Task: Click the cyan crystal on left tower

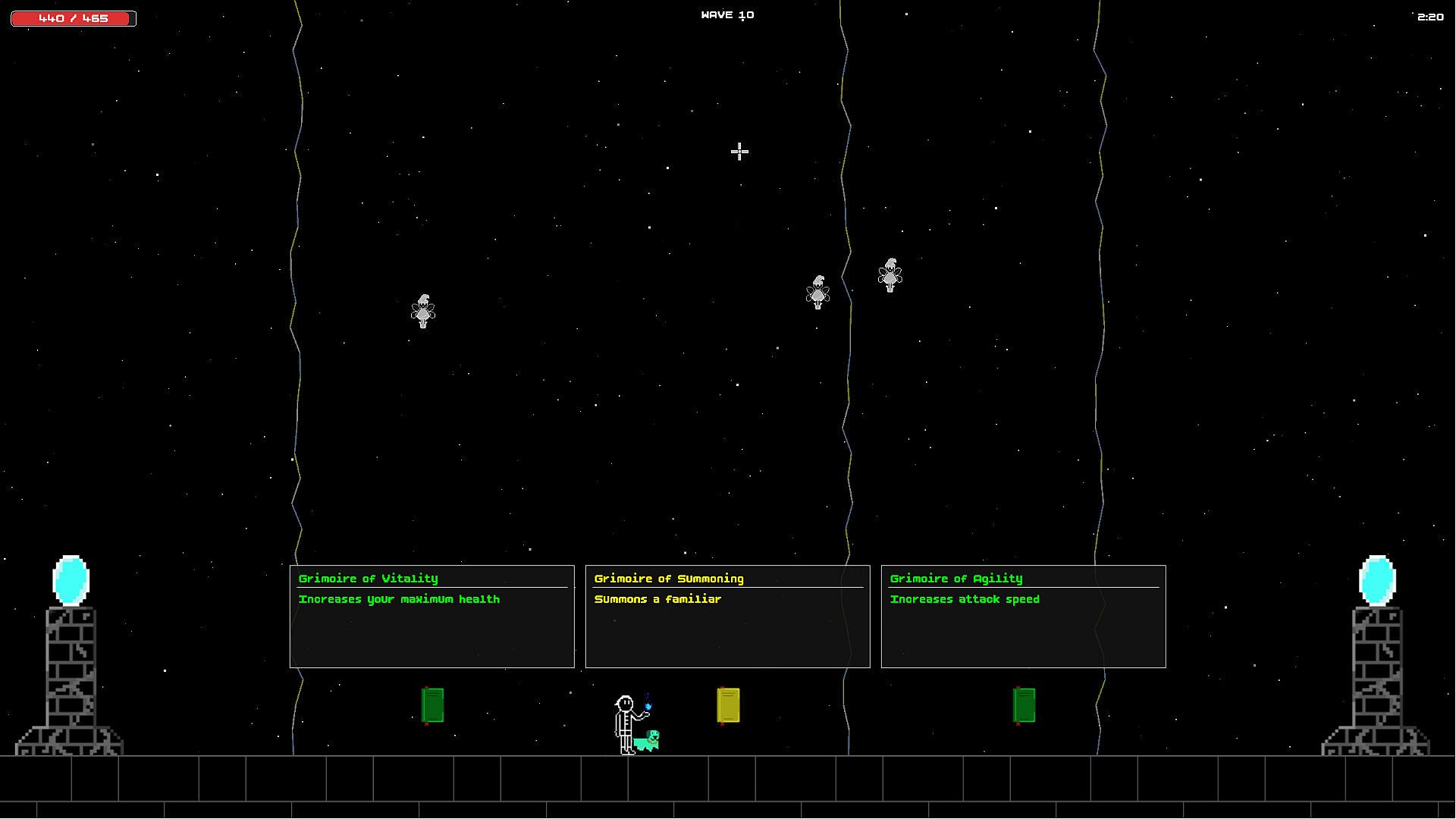Action: click(71, 580)
